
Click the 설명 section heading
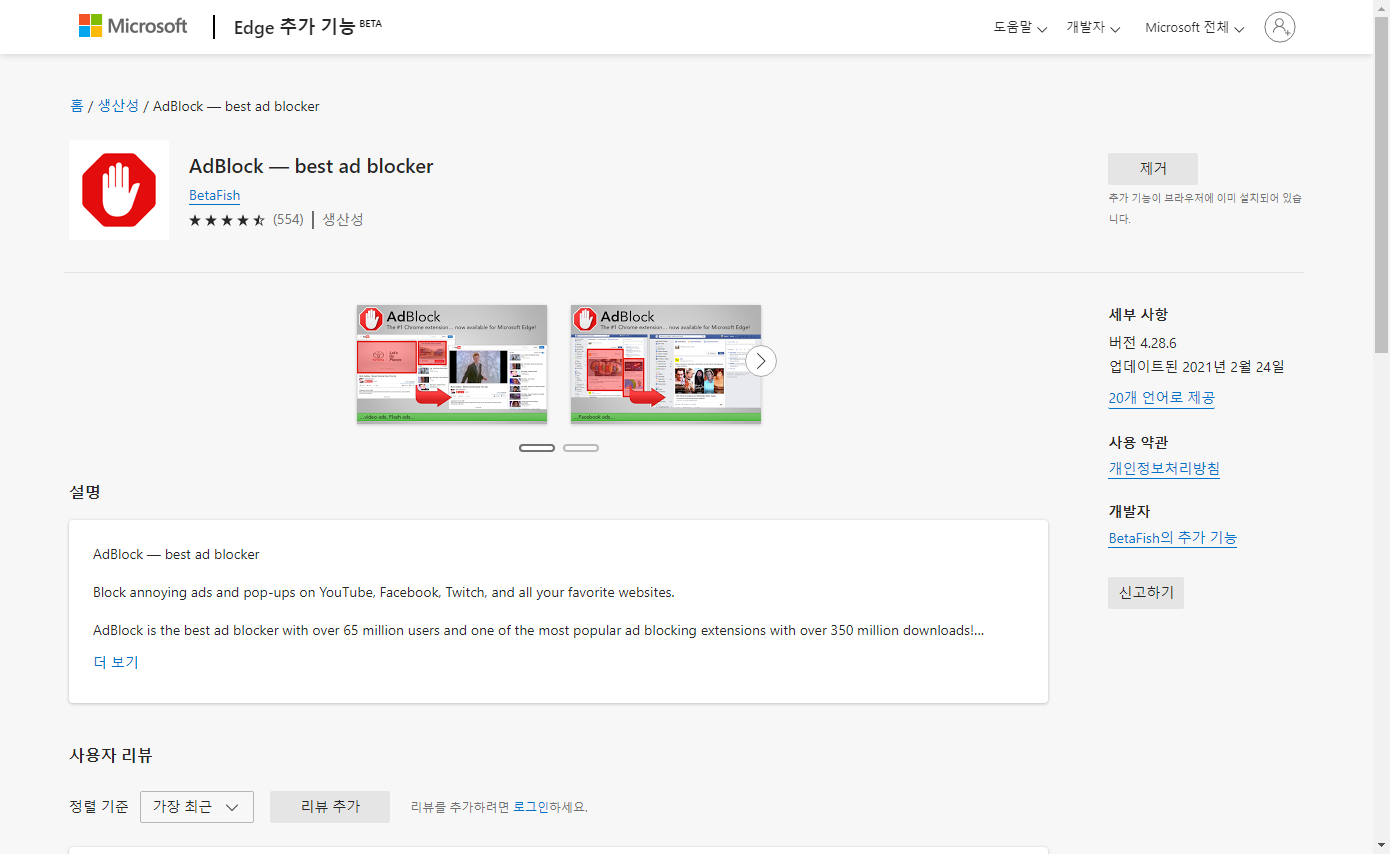point(85,492)
